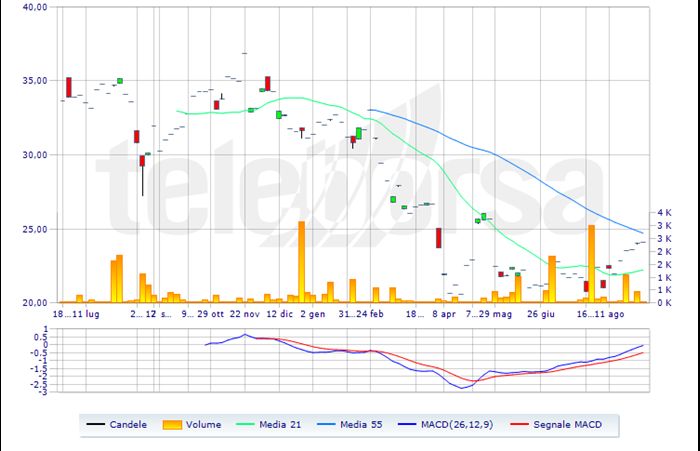Click the Segnale MACD legend label
The image size is (700, 451).
point(567,425)
